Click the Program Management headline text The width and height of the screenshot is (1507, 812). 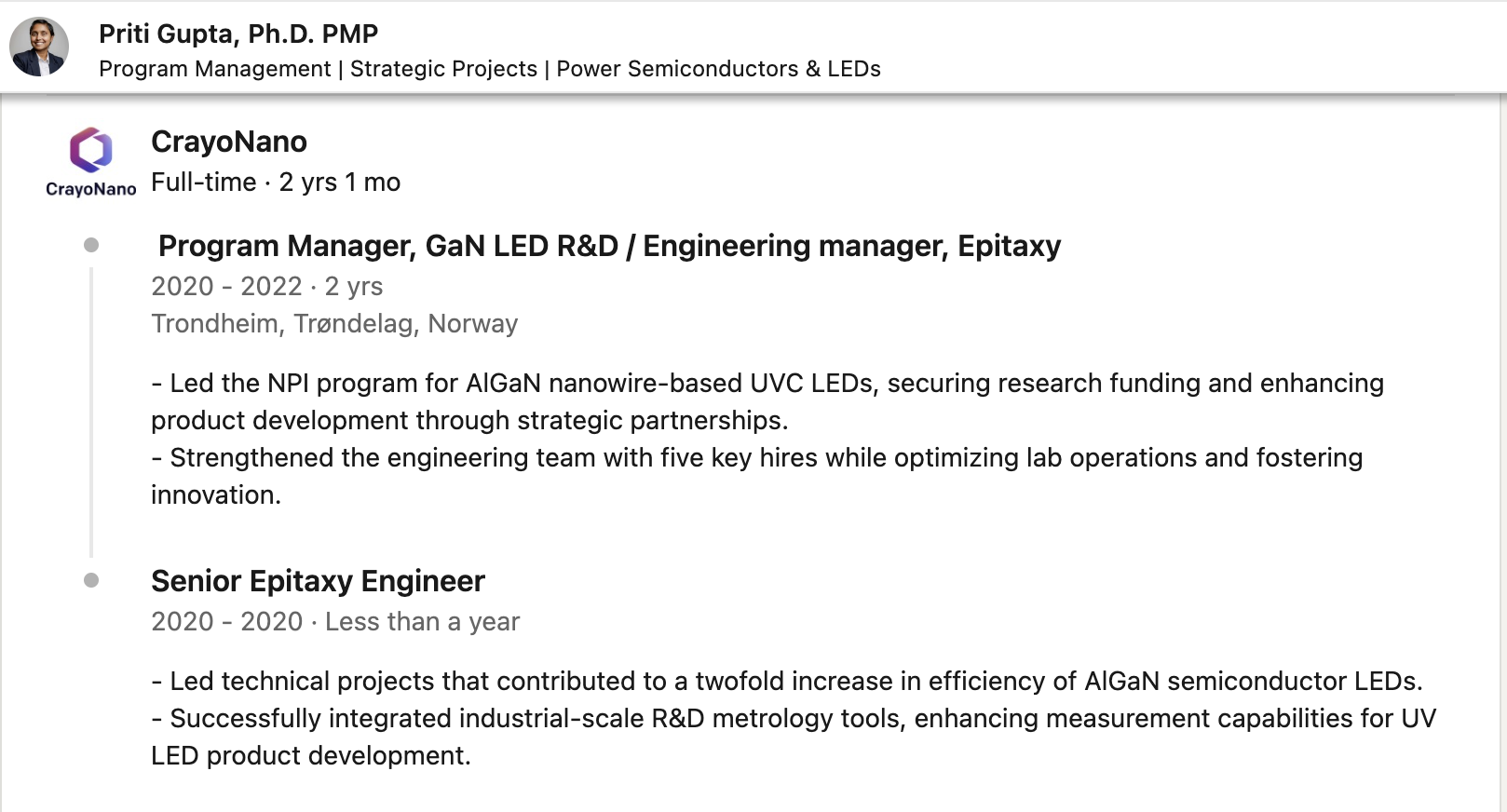215,69
